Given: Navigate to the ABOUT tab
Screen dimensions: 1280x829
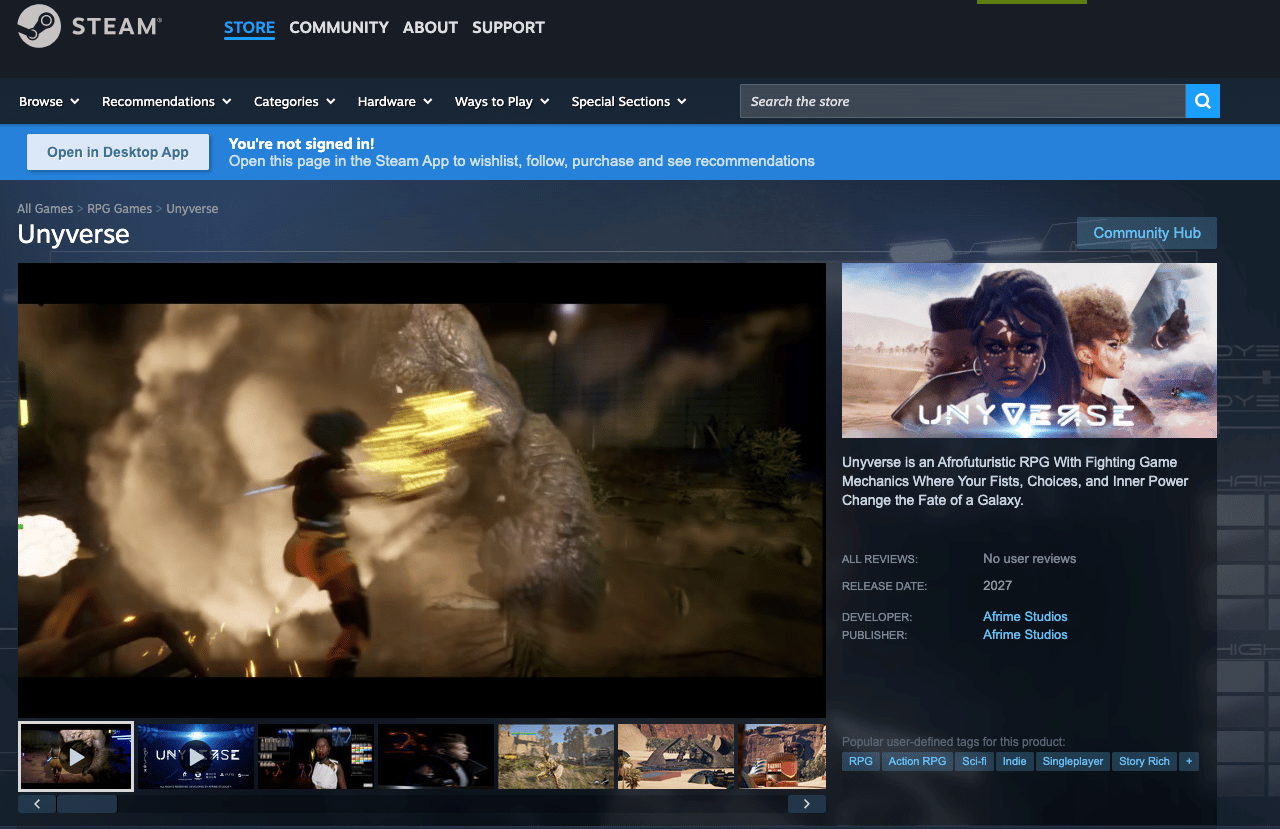Looking at the screenshot, I should coord(430,27).
